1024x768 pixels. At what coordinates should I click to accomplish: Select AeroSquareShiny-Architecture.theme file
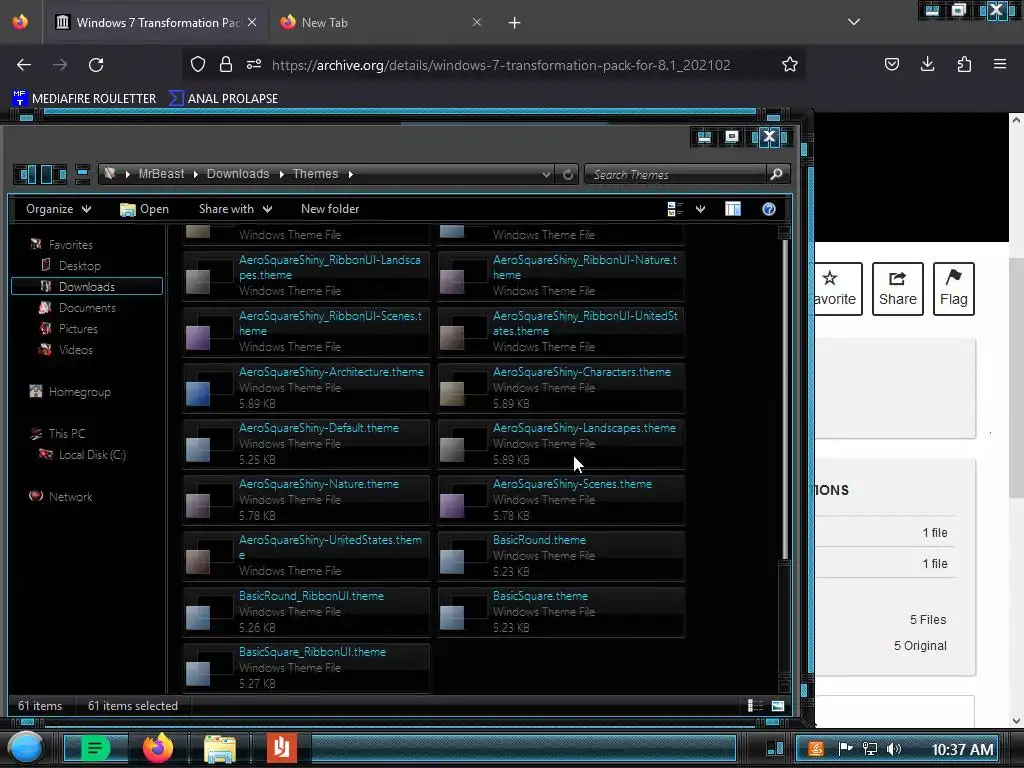pos(306,388)
